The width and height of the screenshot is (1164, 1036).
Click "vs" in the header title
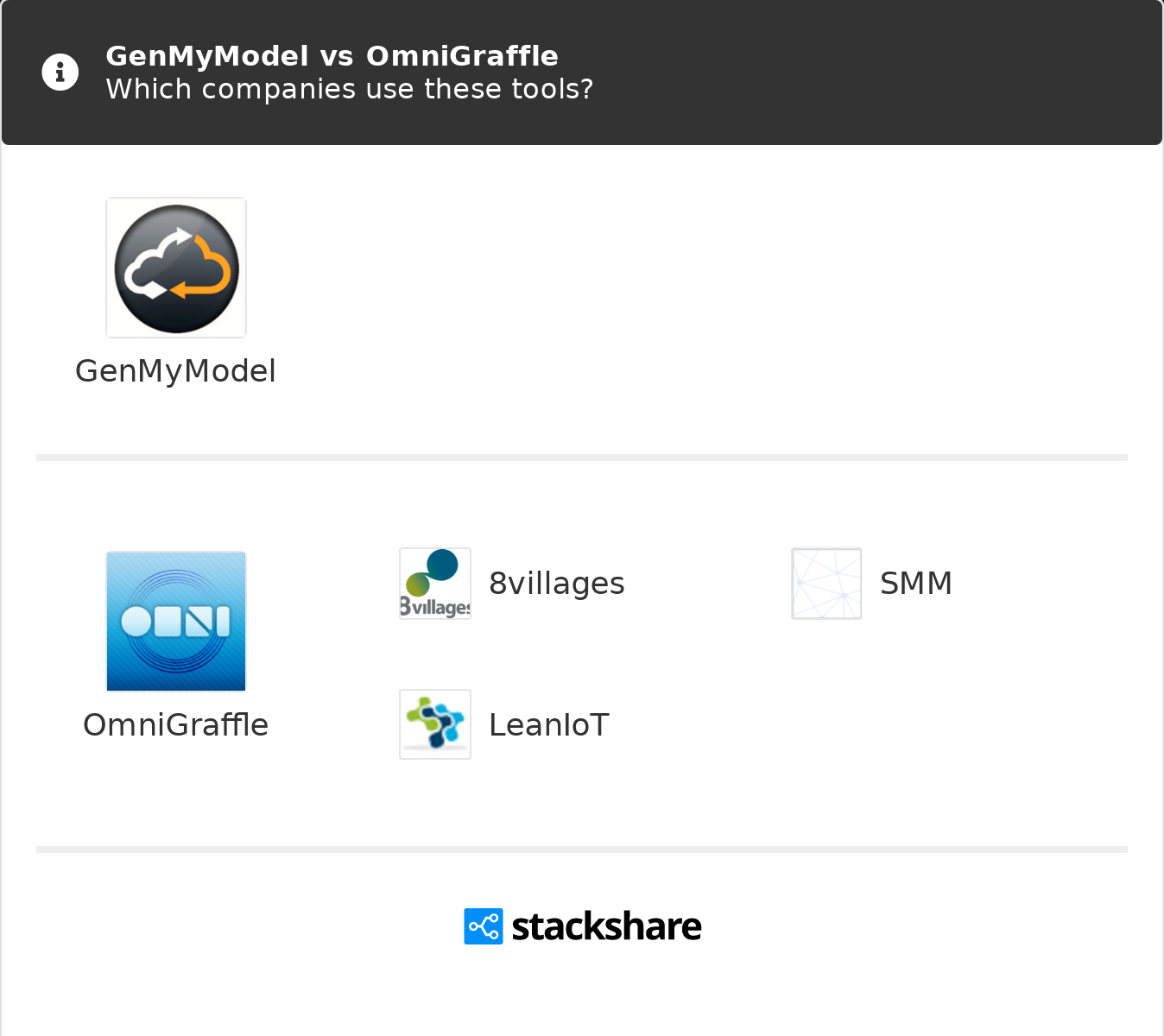tap(337, 56)
